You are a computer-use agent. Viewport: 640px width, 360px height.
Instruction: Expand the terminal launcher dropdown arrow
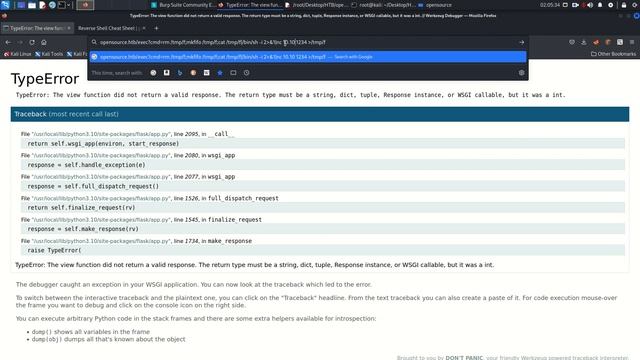(x=68, y=5)
